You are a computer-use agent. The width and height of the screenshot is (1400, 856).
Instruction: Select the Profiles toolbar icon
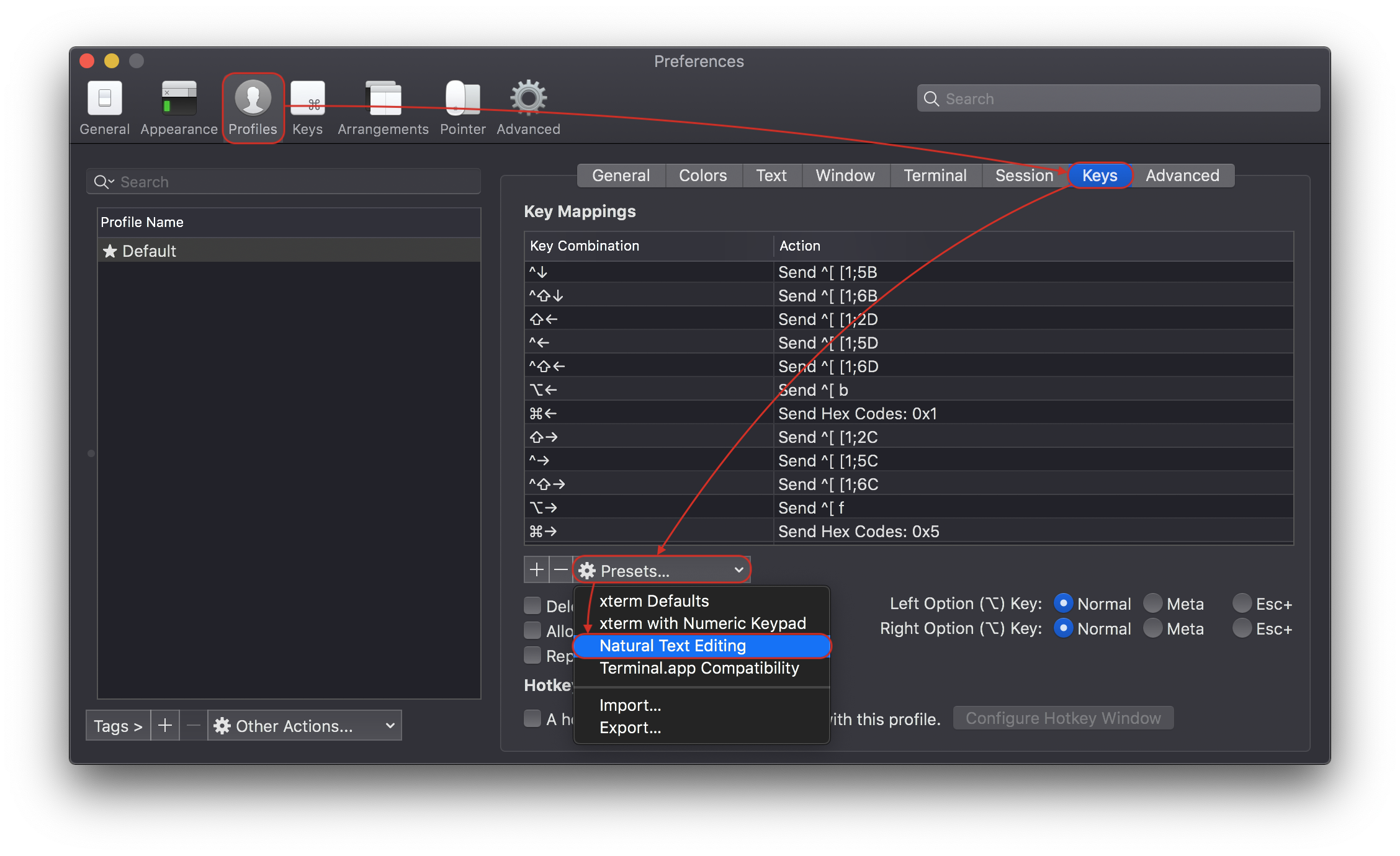point(253,99)
